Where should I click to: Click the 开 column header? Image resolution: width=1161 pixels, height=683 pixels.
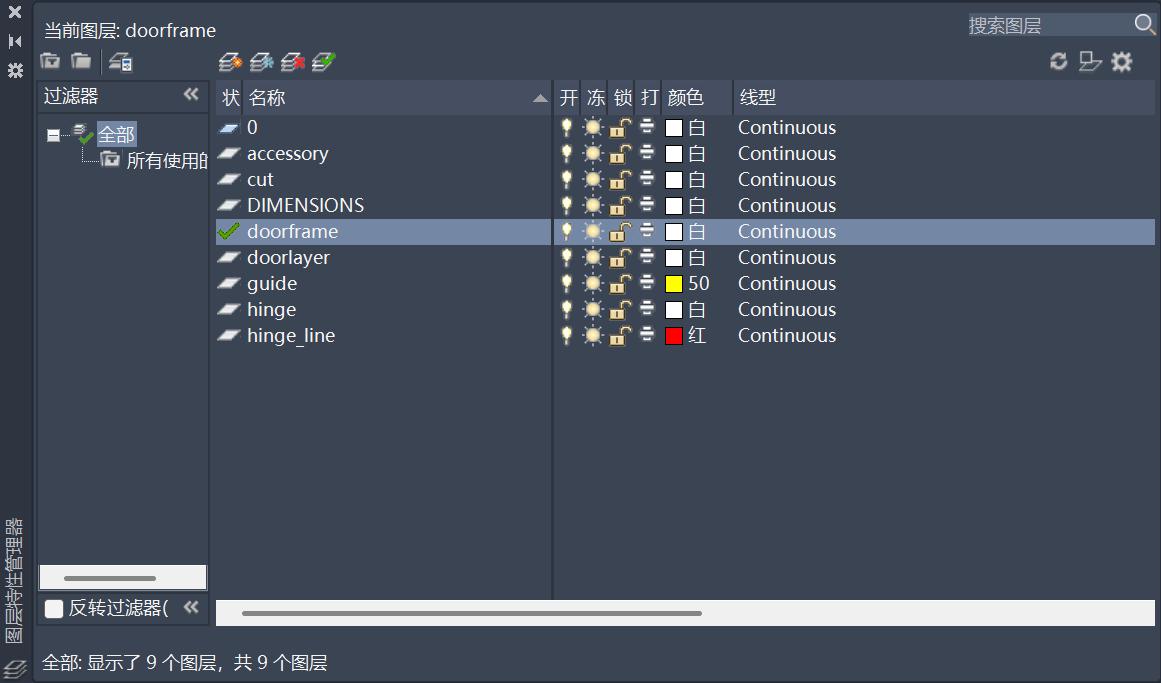click(569, 97)
